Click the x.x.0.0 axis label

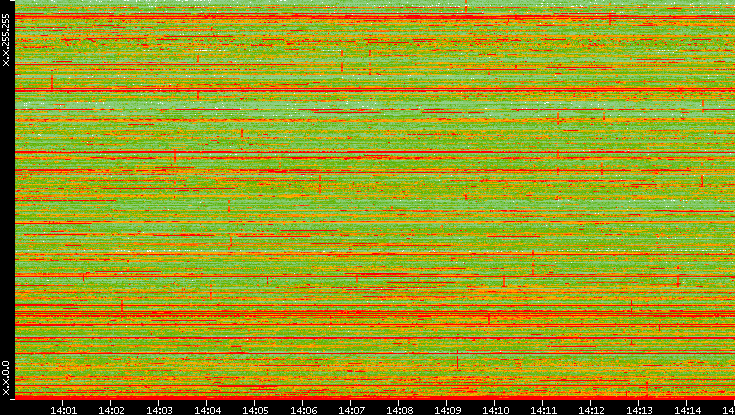point(6,378)
